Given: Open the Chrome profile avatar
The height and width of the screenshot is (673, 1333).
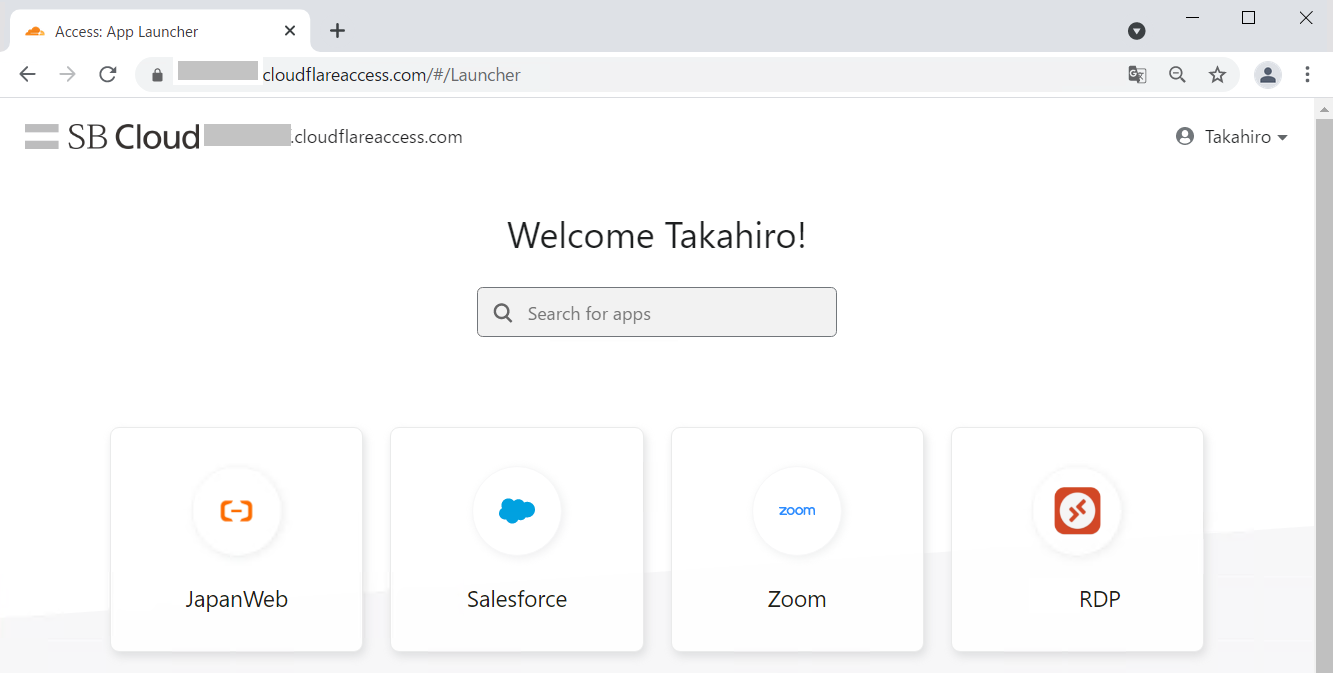Looking at the screenshot, I should coord(1268,74).
